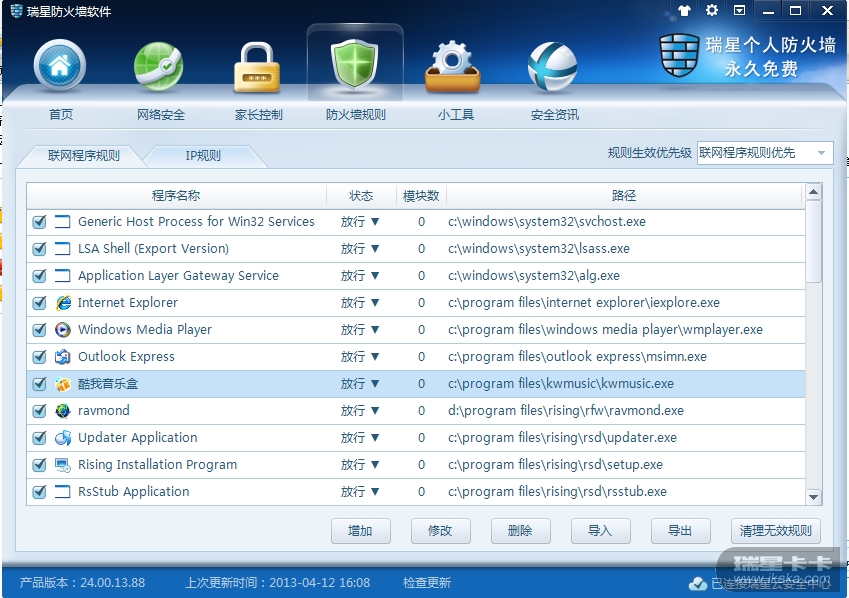Open the 家长控制 padlock icon
Image resolution: width=849 pixels, height=598 pixels.
(x=258, y=67)
